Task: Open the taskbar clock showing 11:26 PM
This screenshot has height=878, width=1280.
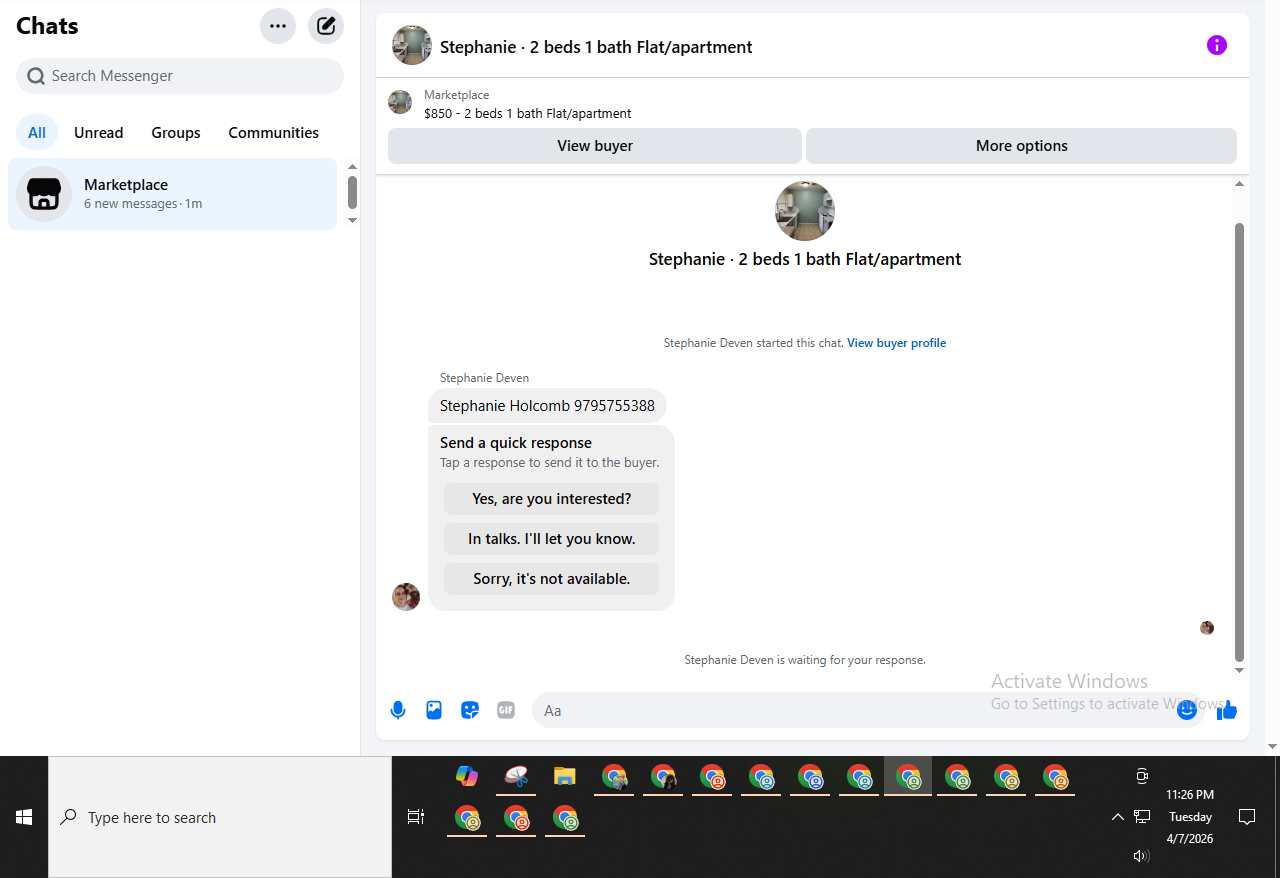Action: coord(1190,817)
